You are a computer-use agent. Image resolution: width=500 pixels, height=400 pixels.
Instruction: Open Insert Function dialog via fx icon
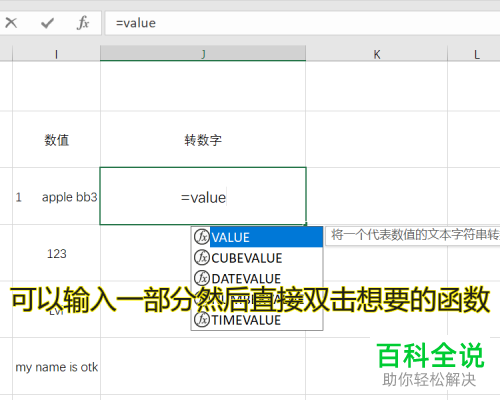pyautogui.click(x=83, y=23)
